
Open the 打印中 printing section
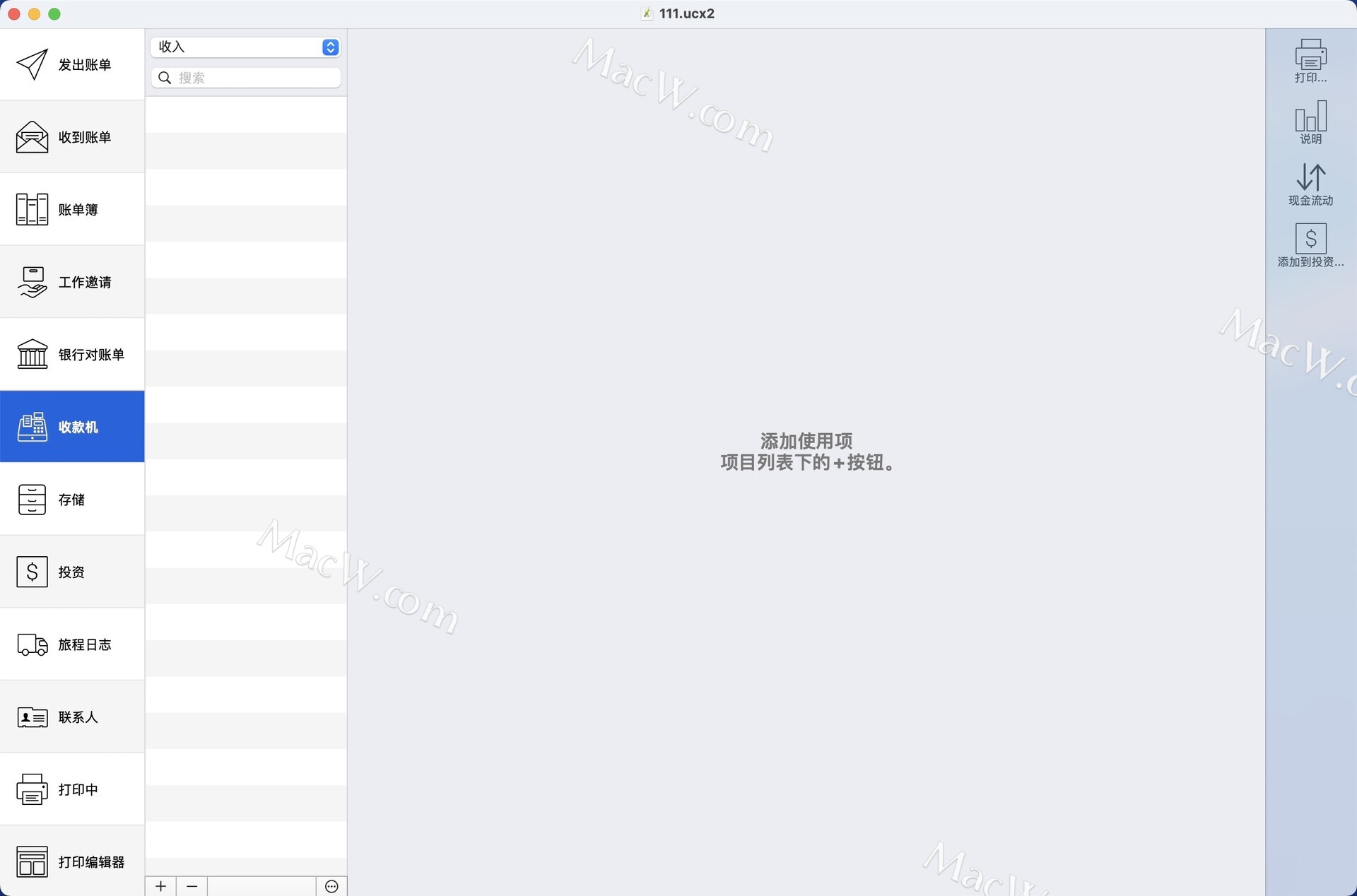[x=72, y=789]
